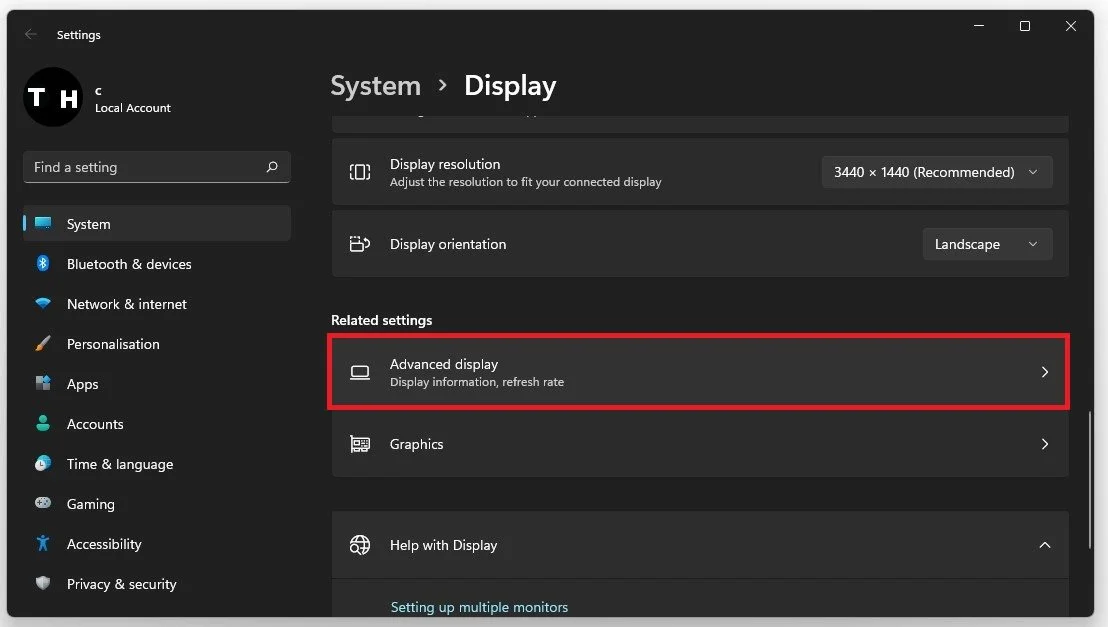Click the Advanced display monitor icon

coord(360,373)
